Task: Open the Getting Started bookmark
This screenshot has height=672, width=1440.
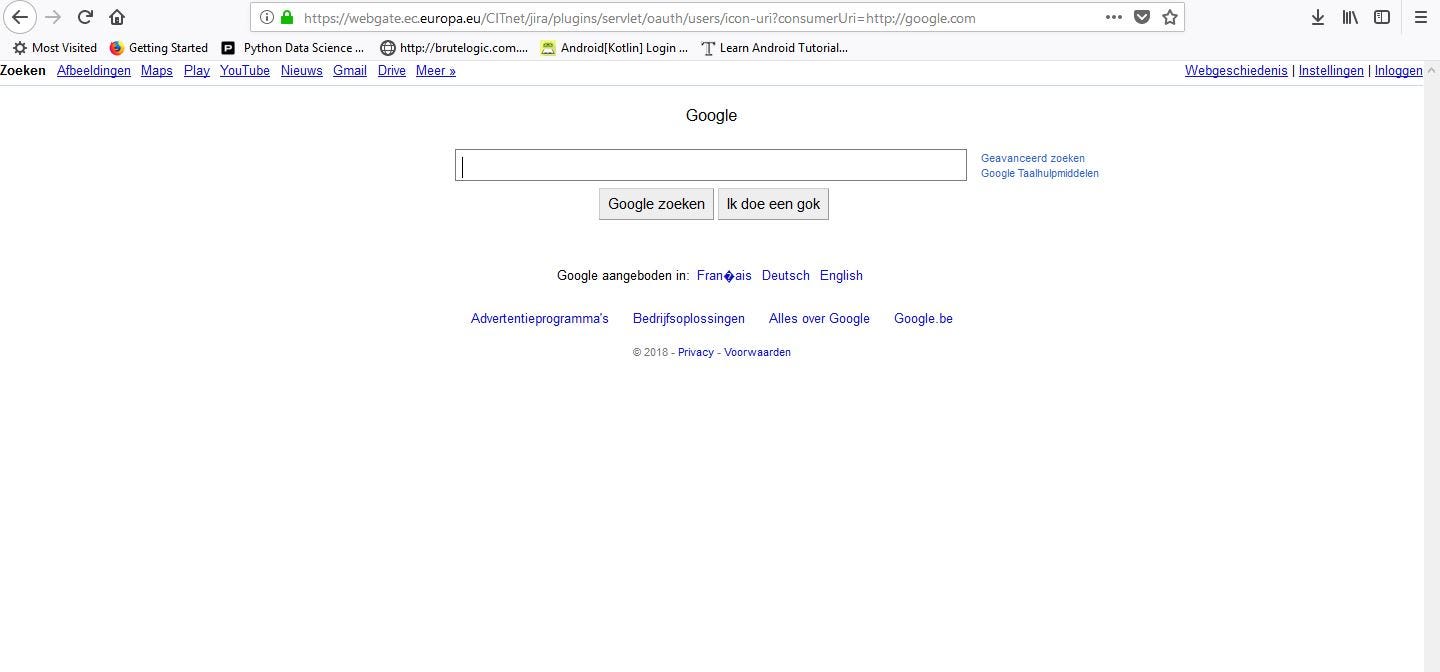Action: point(158,47)
